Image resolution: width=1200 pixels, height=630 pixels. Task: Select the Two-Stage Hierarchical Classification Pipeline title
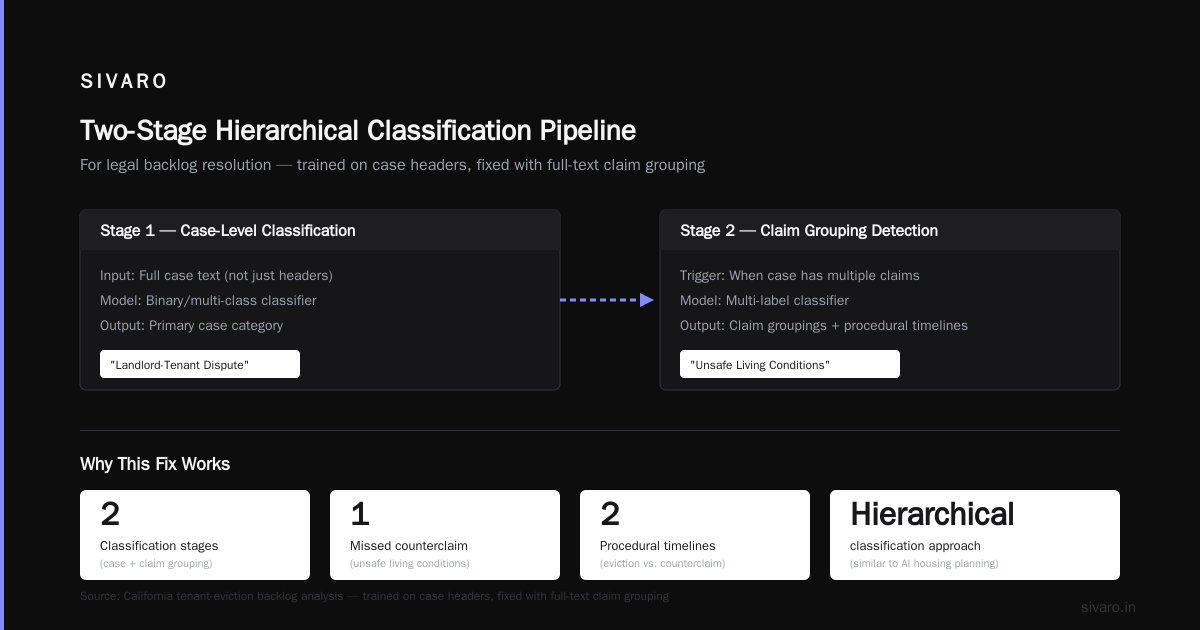point(358,131)
